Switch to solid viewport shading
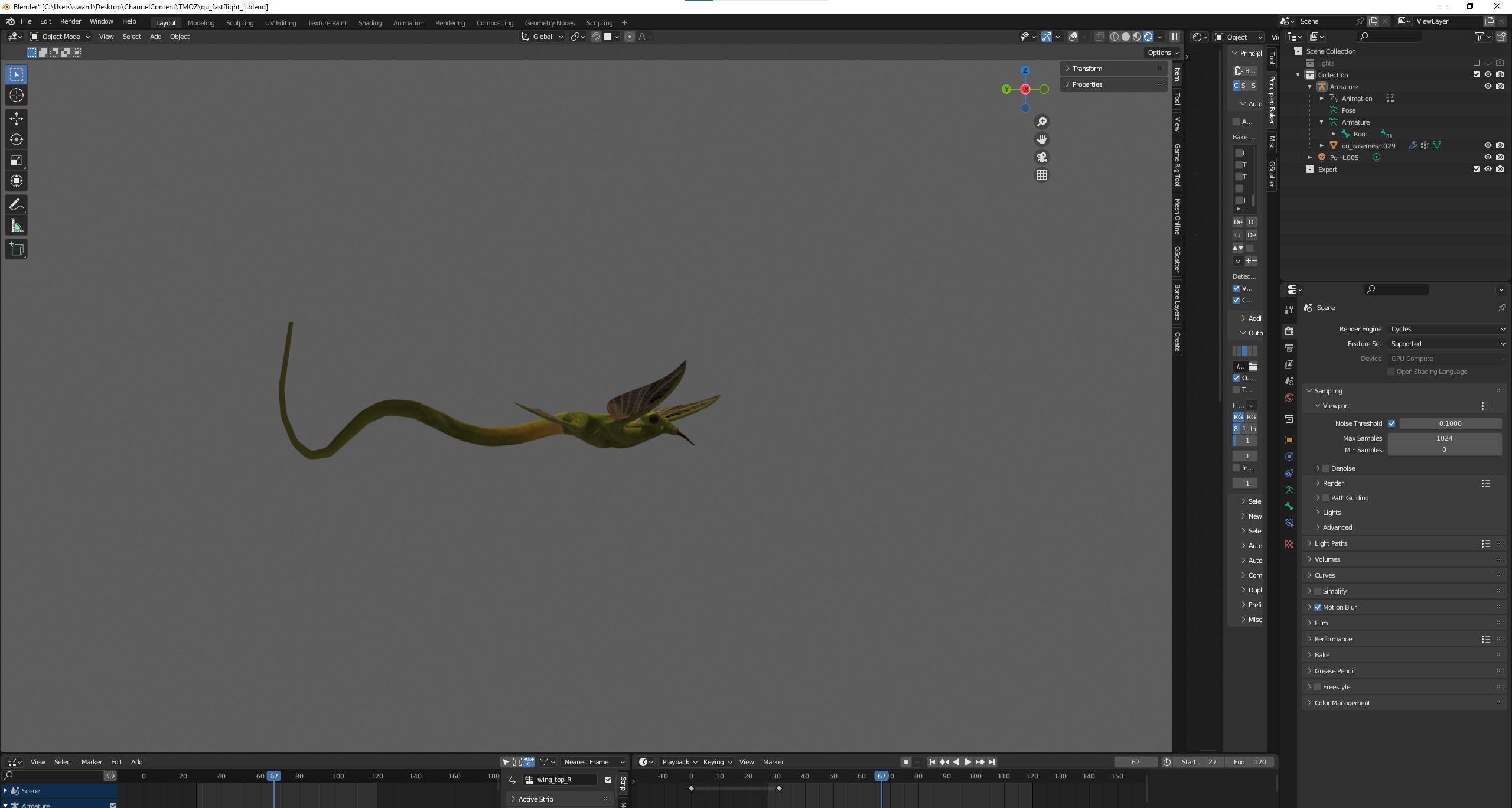The width and height of the screenshot is (1512, 808). pos(1126,37)
